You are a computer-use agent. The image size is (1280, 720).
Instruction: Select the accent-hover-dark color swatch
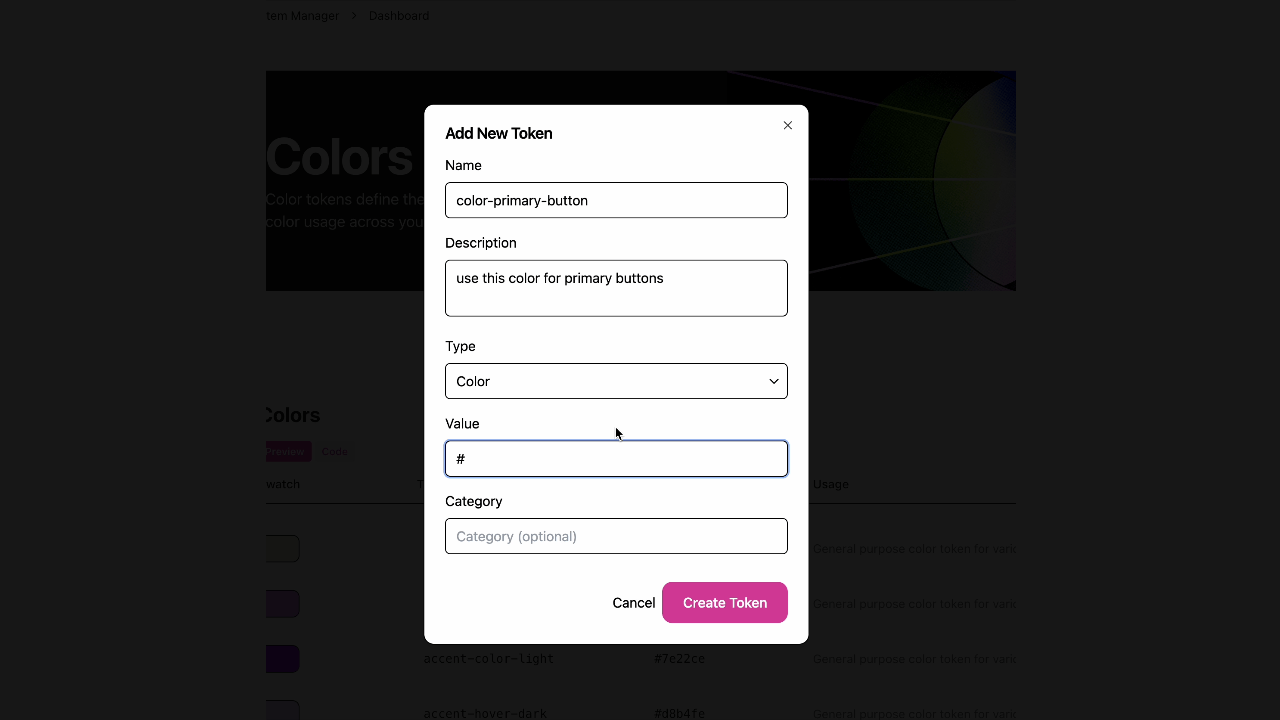(283, 711)
